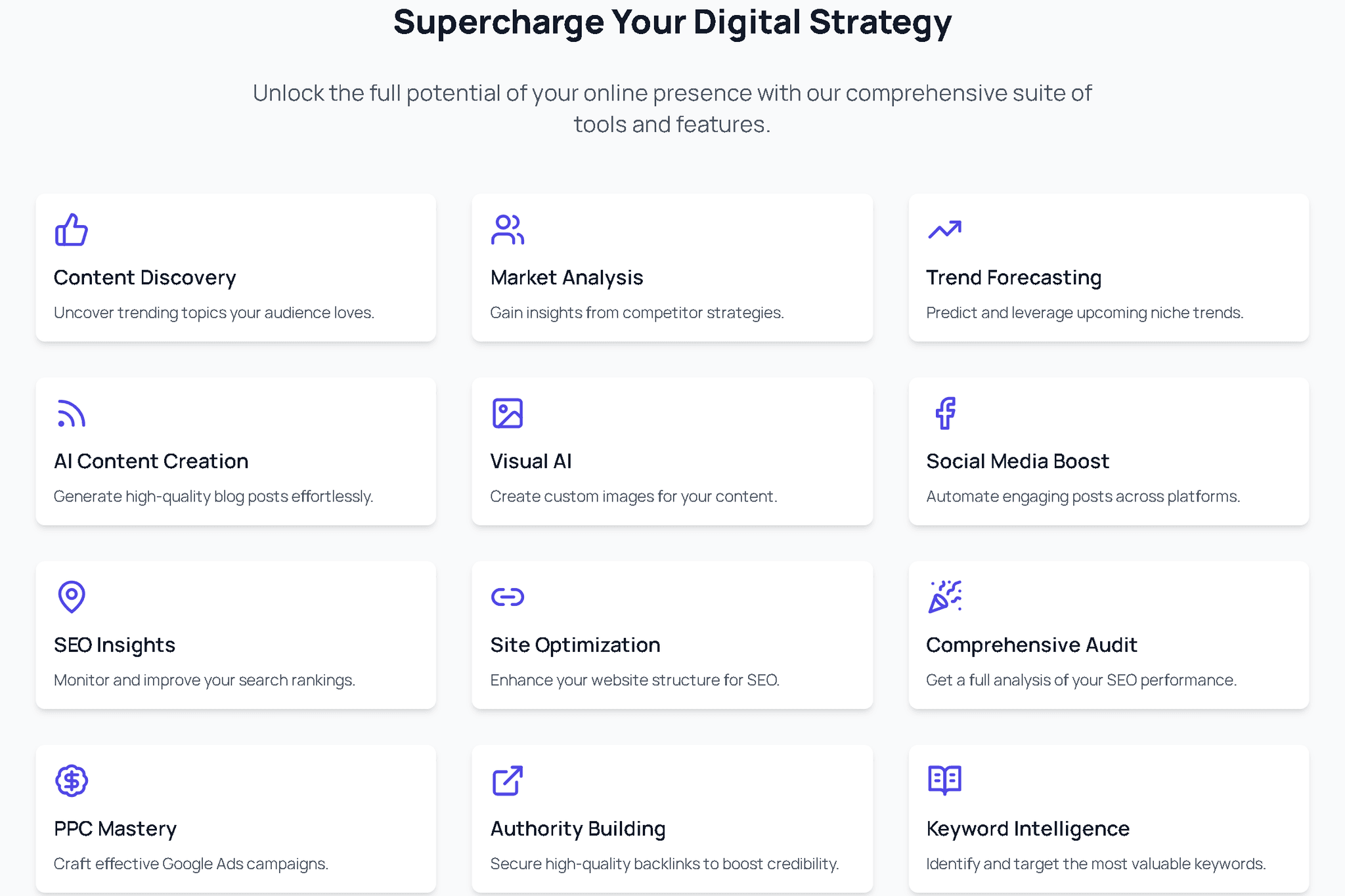This screenshot has height=896, width=1345.
Task: Click the party popper Comprehensive Audit icon
Action: tap(945, 597)
